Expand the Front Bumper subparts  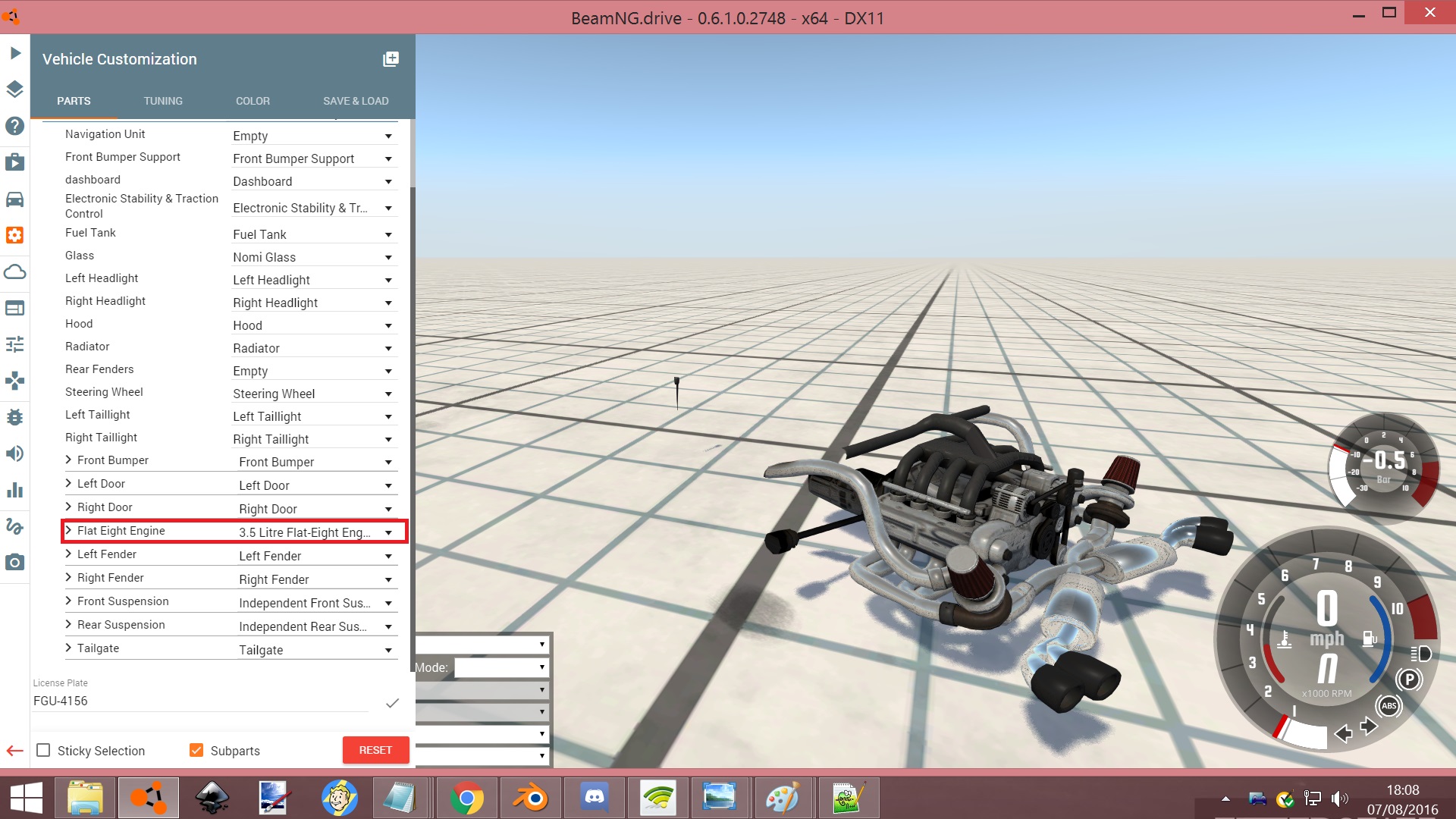tap(68, 460)
